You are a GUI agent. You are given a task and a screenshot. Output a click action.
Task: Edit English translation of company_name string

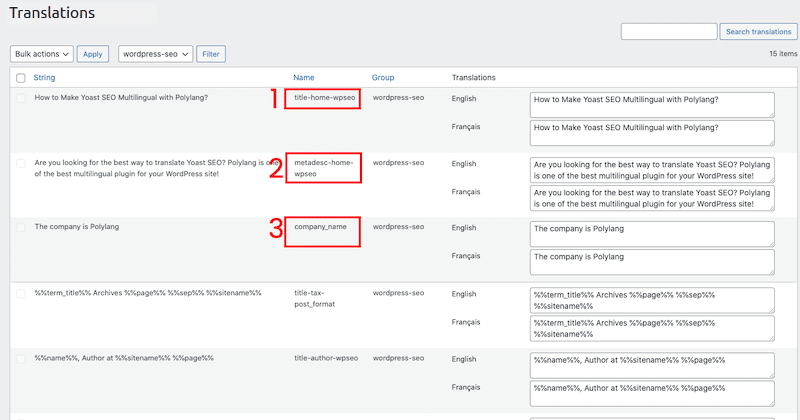pyautogui.click(x=652, y=234)
